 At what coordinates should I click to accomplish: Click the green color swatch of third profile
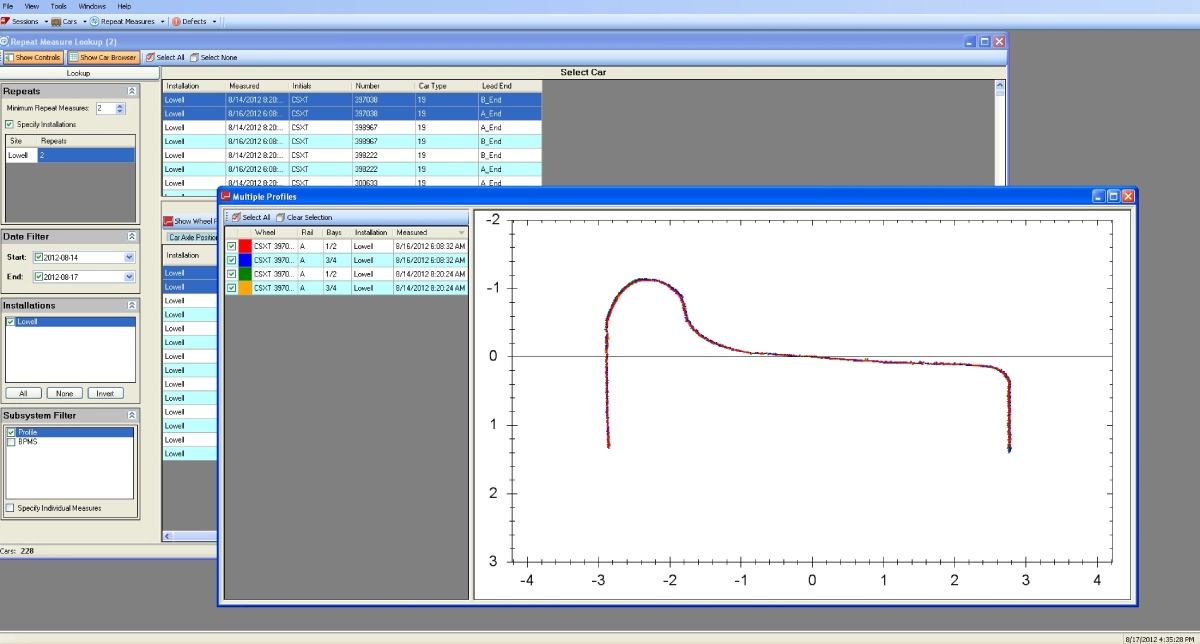coord(246,274)
